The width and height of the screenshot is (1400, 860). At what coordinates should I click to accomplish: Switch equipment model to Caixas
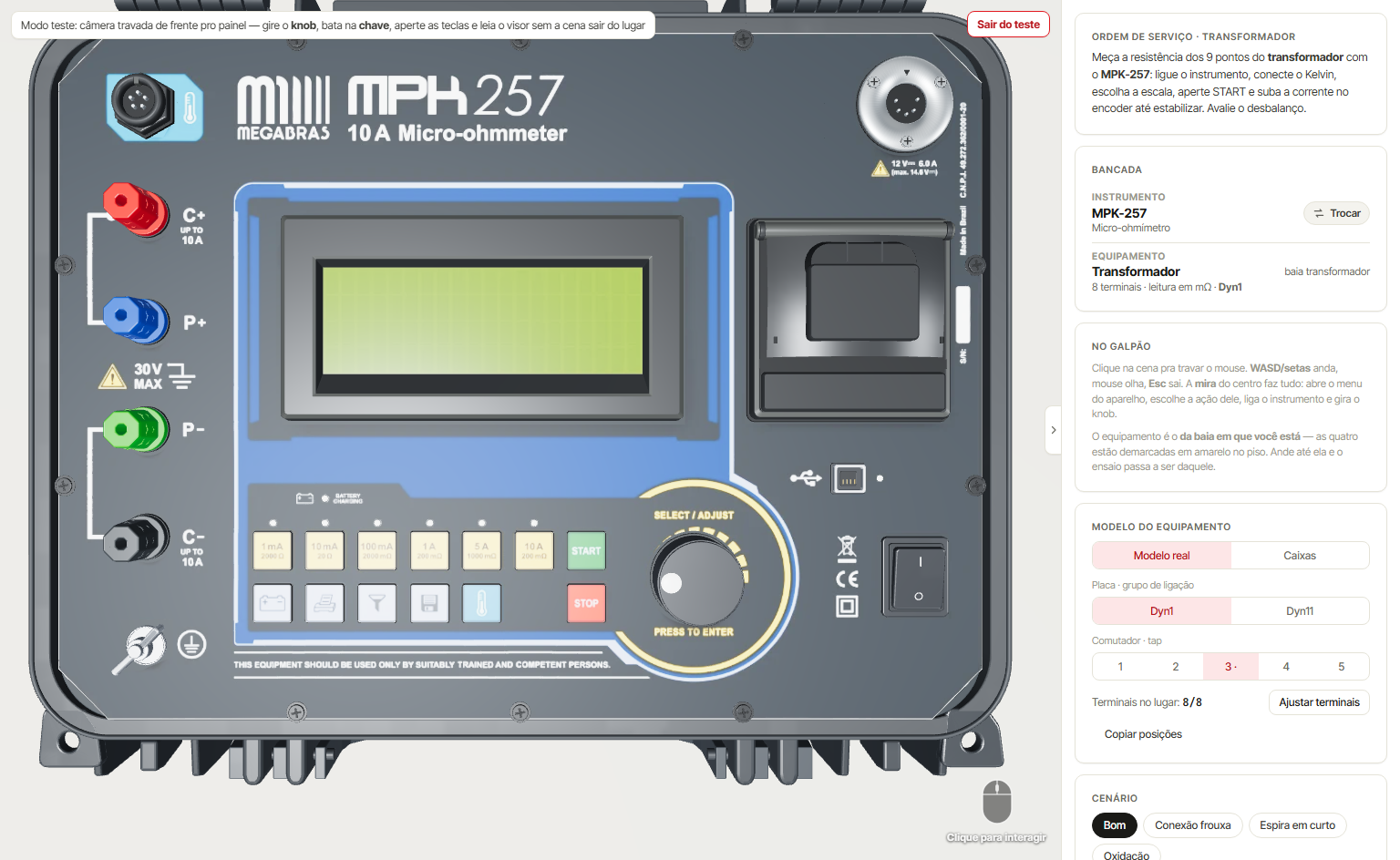click(1300, 556)
